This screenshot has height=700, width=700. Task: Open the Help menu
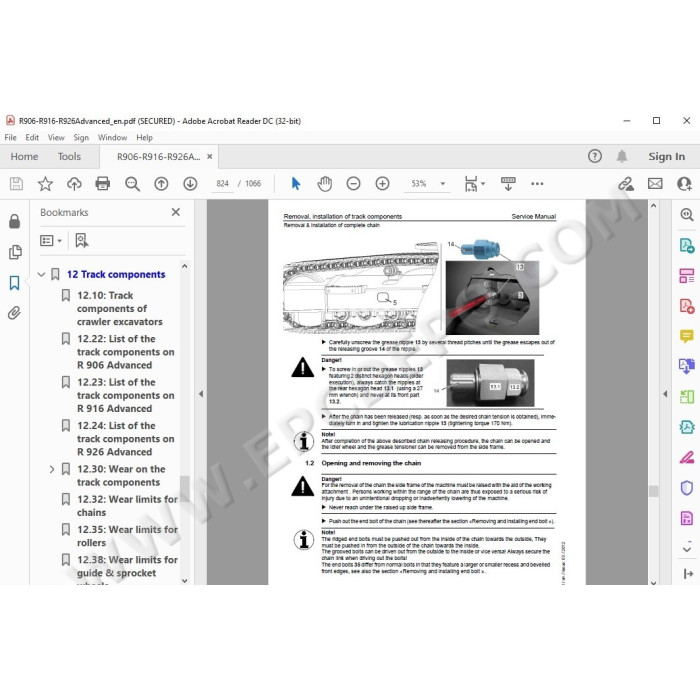point(145,138)
